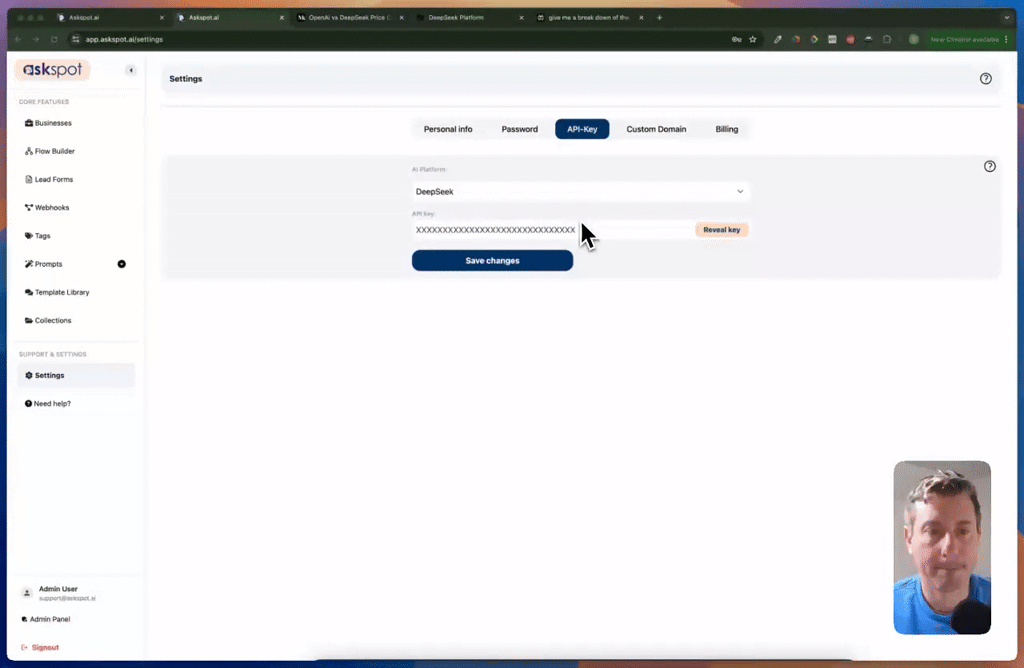Go back in the browser
The height and width of the screenshot is (668, 1024).
(18, 39)
